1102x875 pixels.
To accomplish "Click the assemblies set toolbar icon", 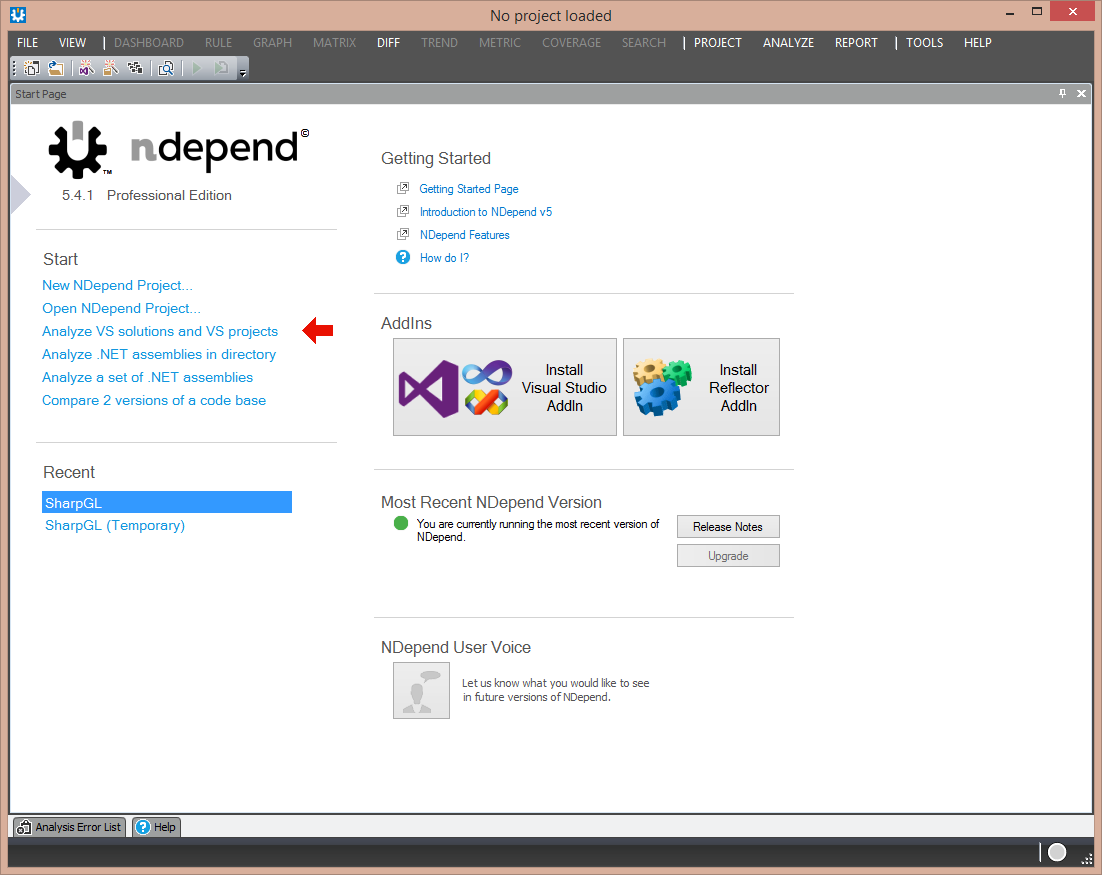I will tap(135, 68).
